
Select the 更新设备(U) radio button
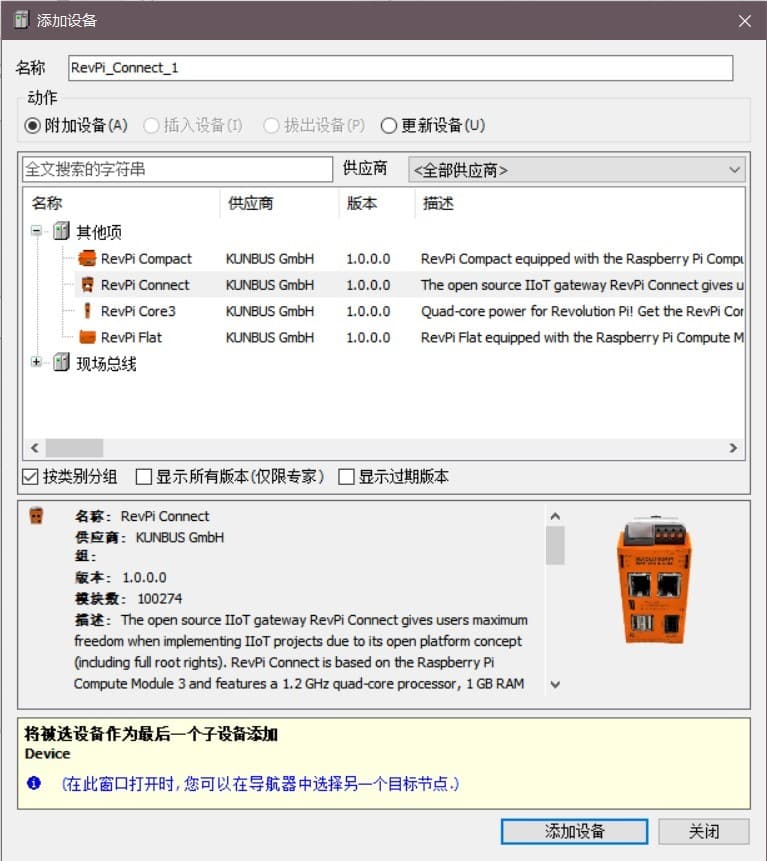tap(389, 126)
